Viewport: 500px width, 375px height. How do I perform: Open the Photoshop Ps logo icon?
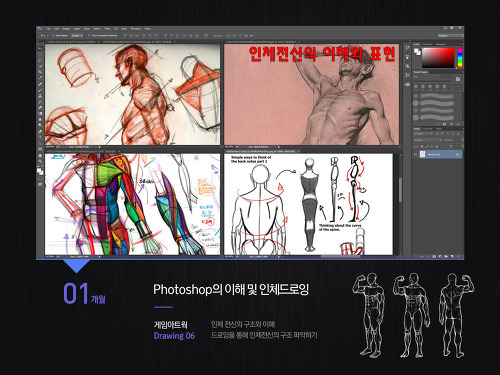(x=40, y=29)
